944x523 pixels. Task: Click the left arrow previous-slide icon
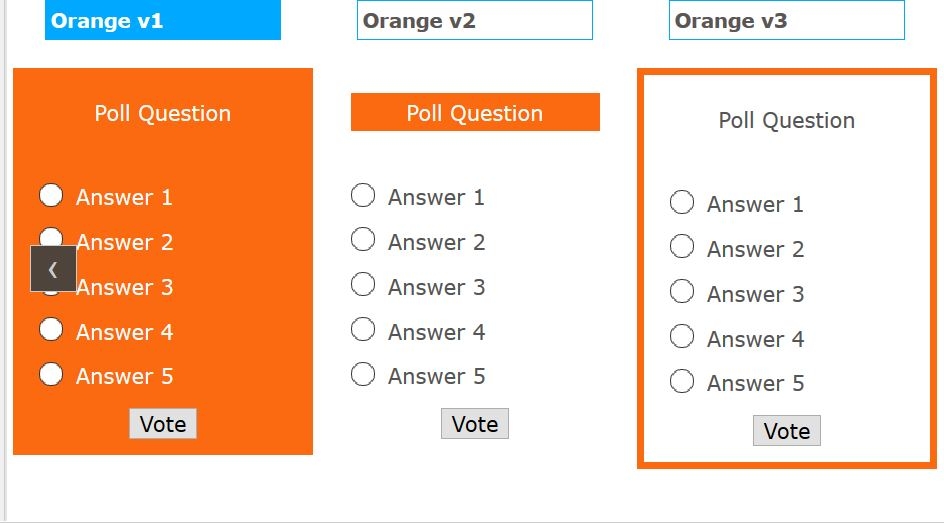tap(53, 269)
